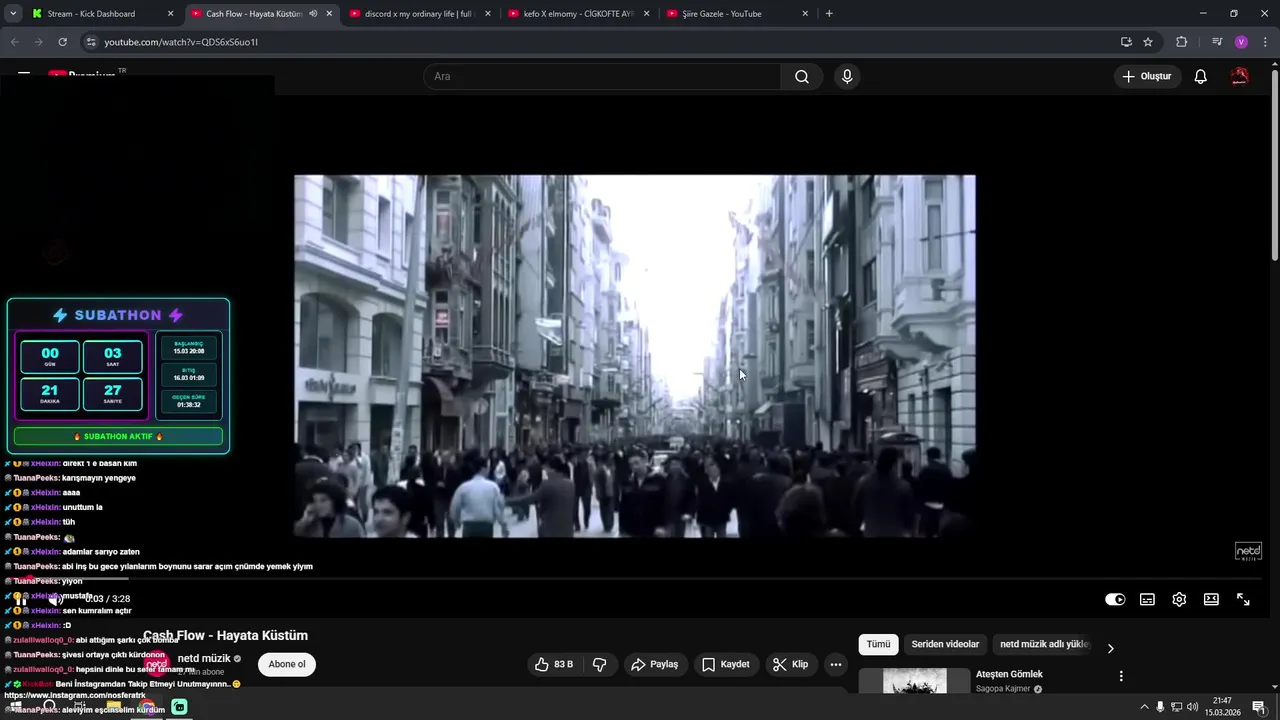Select the Tümü filter chip
1280x720 pixels.
click(x=878, y=644)
